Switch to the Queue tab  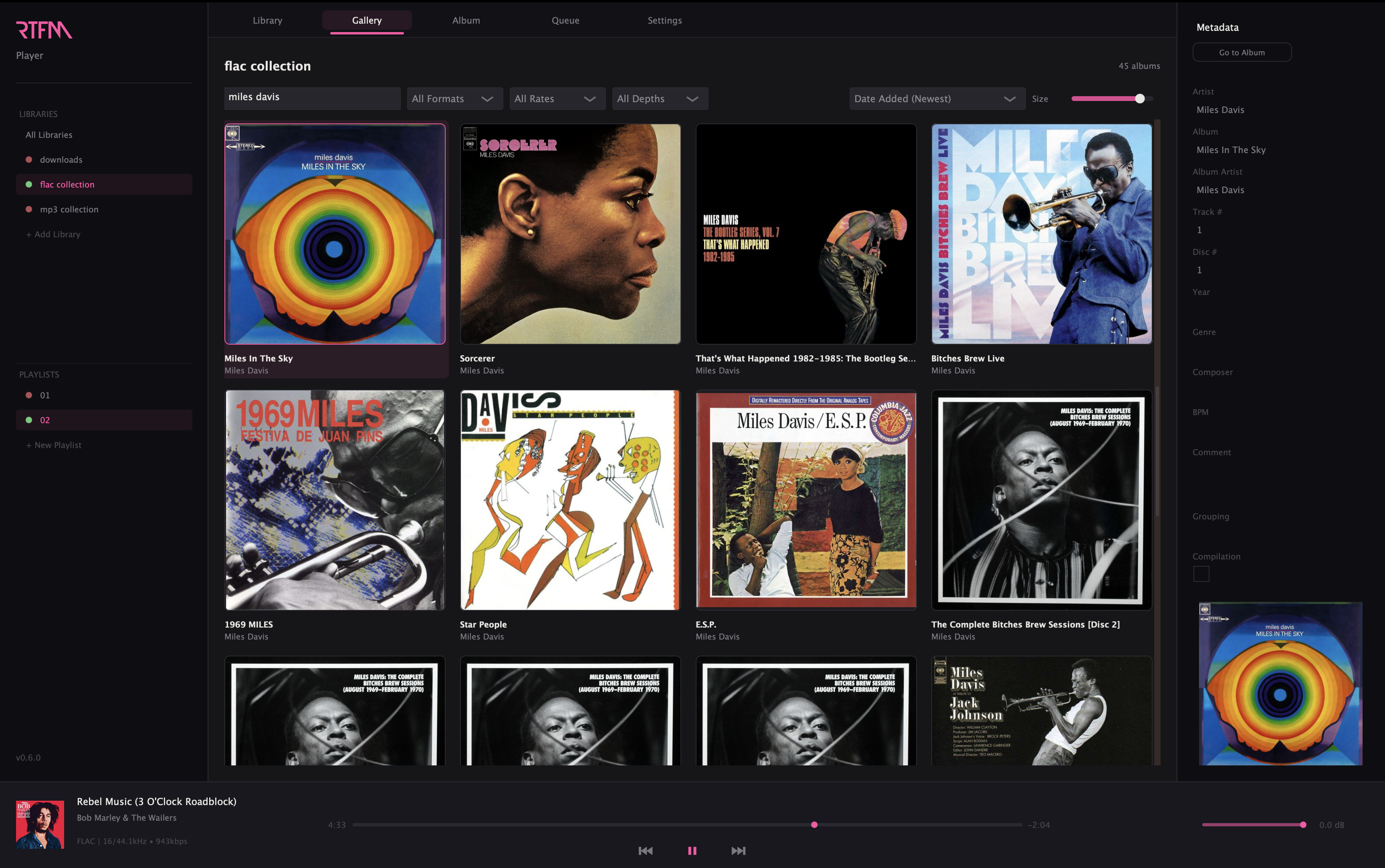[565, 21]
